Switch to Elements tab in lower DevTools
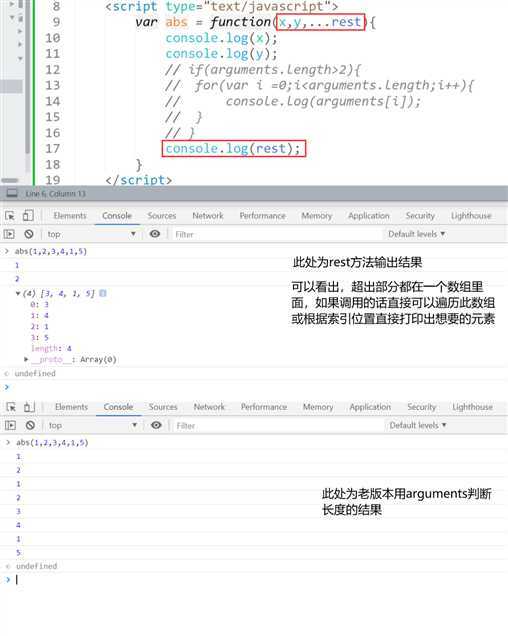508x636 pixels. click(x=71, y=407)
